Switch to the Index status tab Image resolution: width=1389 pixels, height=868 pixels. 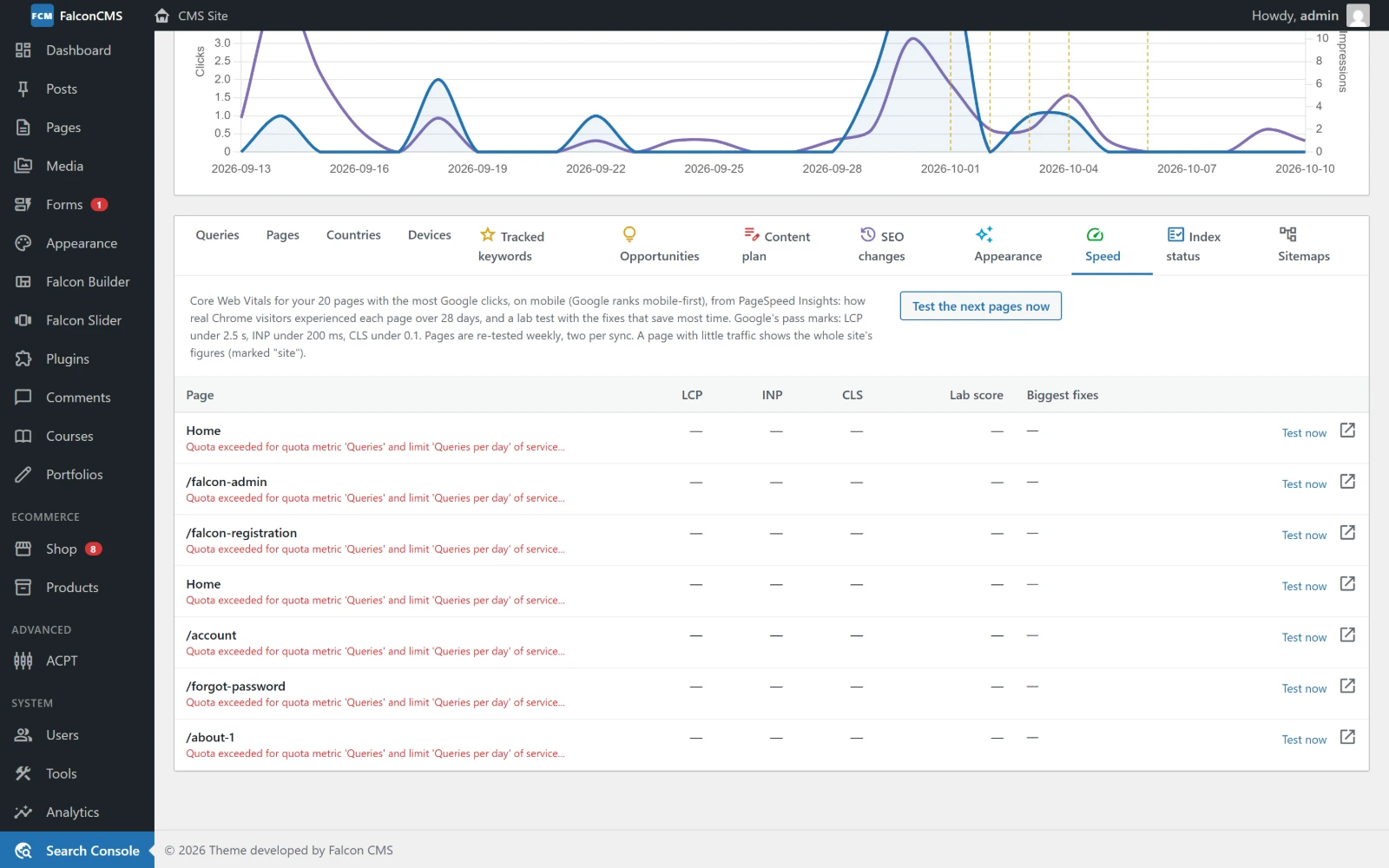pyautogui.click(x=1193, y=246)
